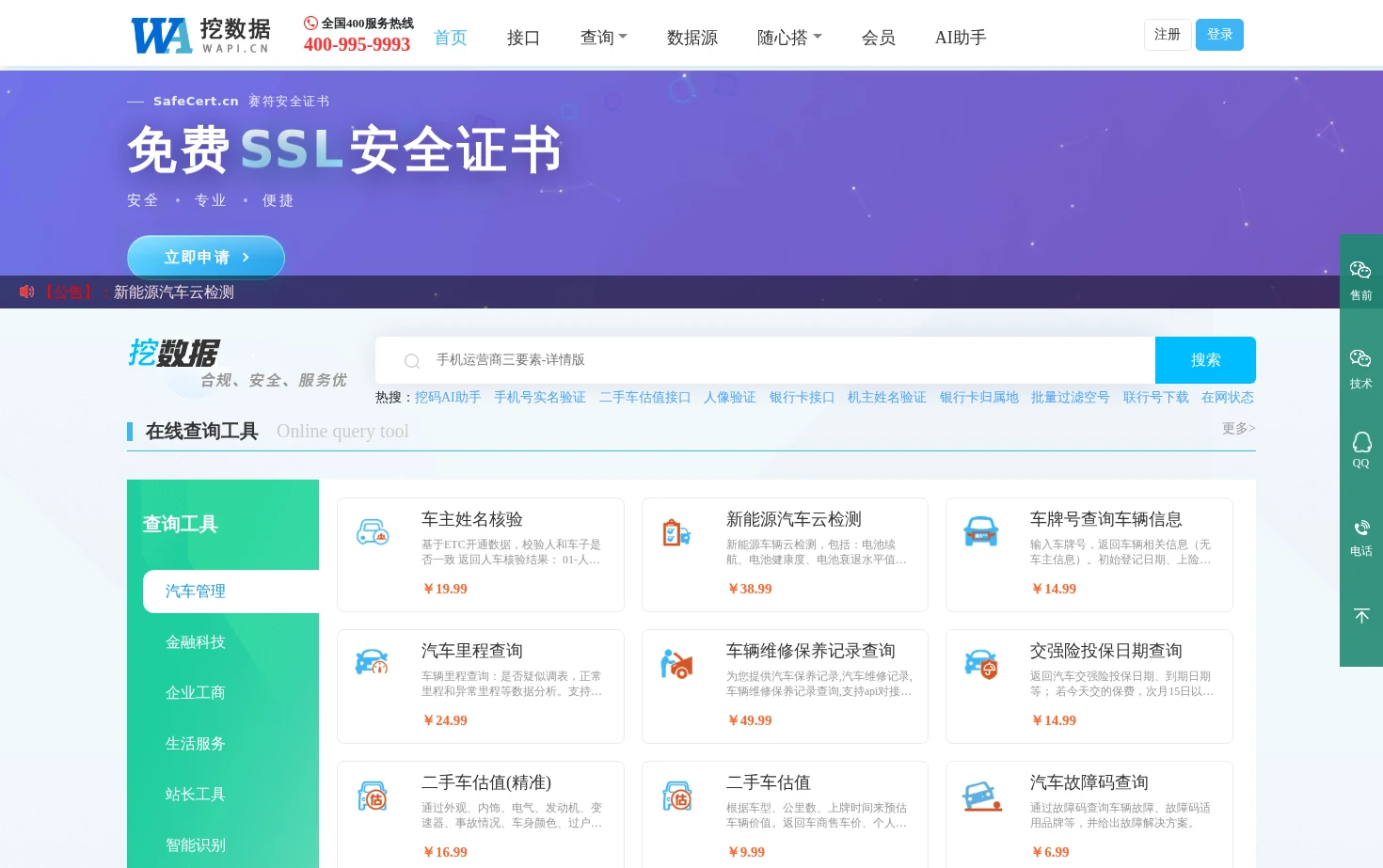Click the 更多> link
Screen dimensions: 1383x868
[1238, 429]
